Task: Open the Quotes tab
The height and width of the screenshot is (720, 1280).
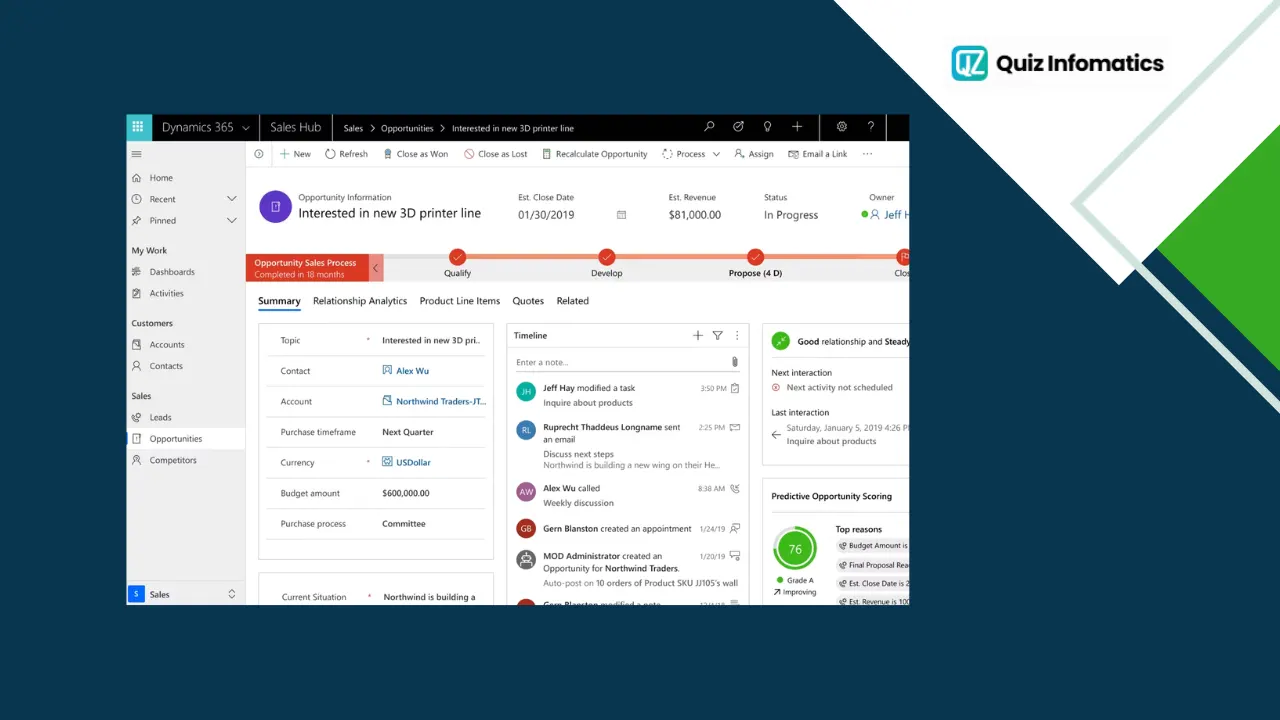Action: coord(528,301)
